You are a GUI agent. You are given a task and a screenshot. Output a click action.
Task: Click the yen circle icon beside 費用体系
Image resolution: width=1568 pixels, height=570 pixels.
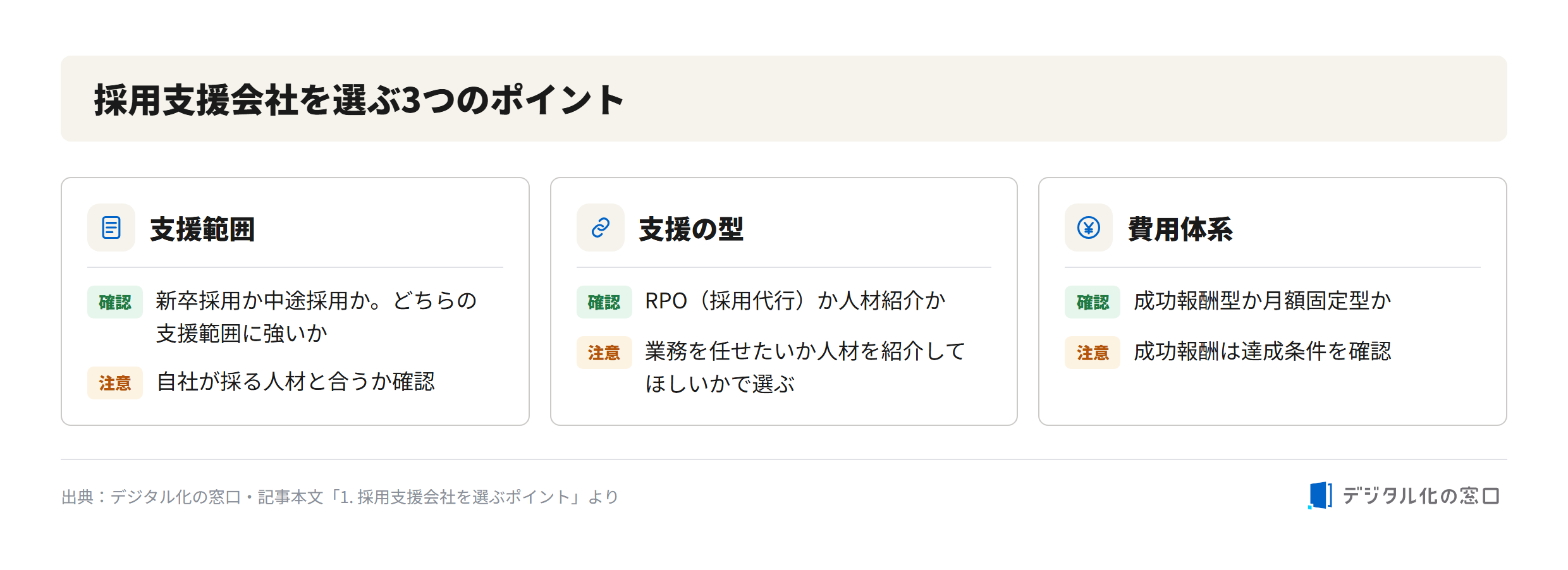1088,227
